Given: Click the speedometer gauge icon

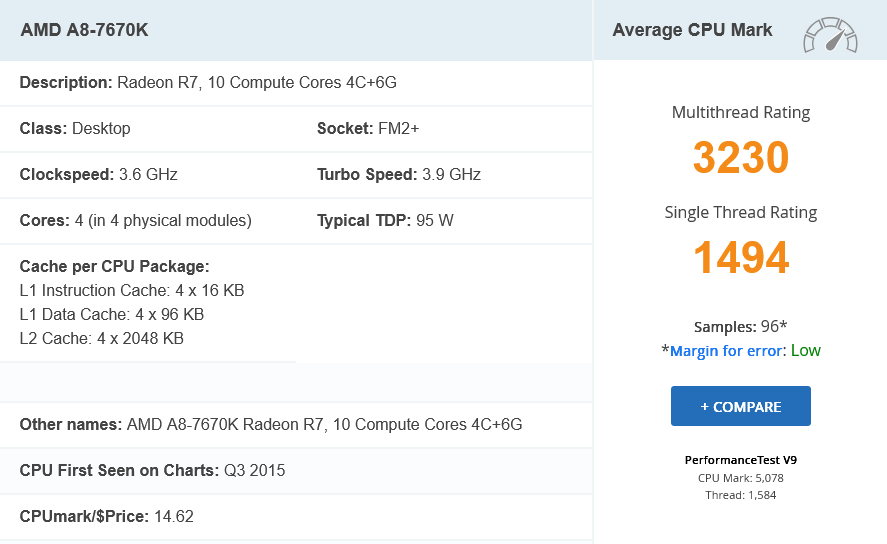Looking at the screenshot, I should click(830, 34).
